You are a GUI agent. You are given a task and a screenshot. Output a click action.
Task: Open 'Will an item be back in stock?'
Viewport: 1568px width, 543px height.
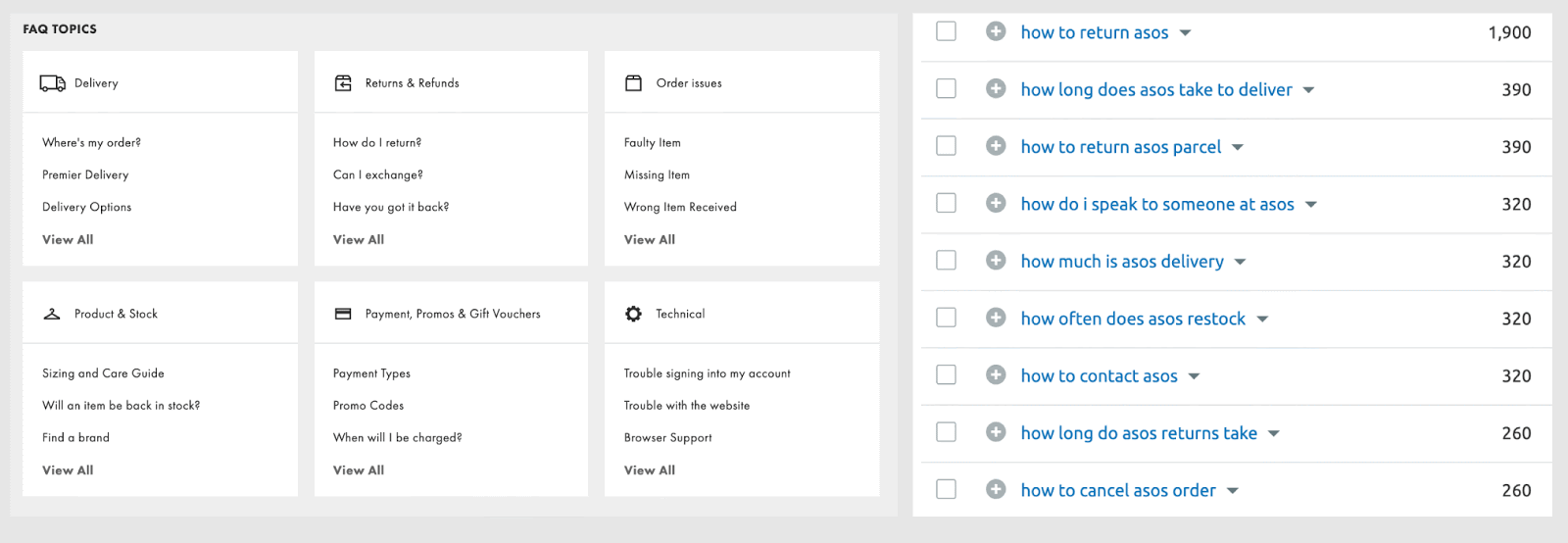[121, 405]
